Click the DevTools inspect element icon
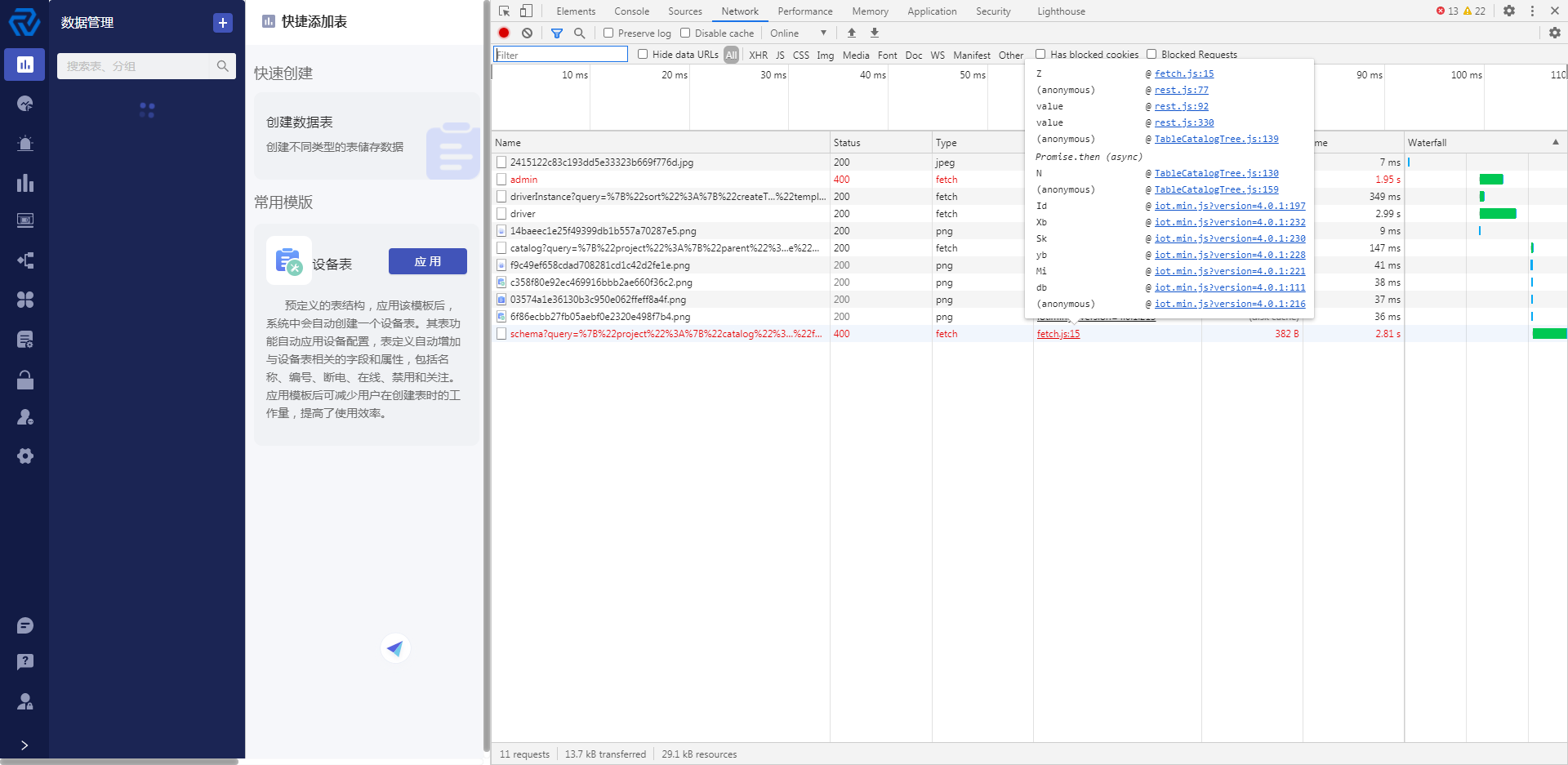This screenshot has width=1568, height=765. click(504, 11)
